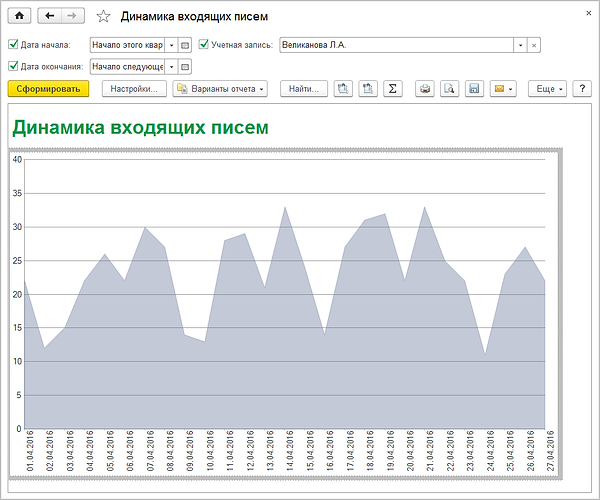600x500 pixels.
Task: Add report to favorites star
Action: coord(103,16)
